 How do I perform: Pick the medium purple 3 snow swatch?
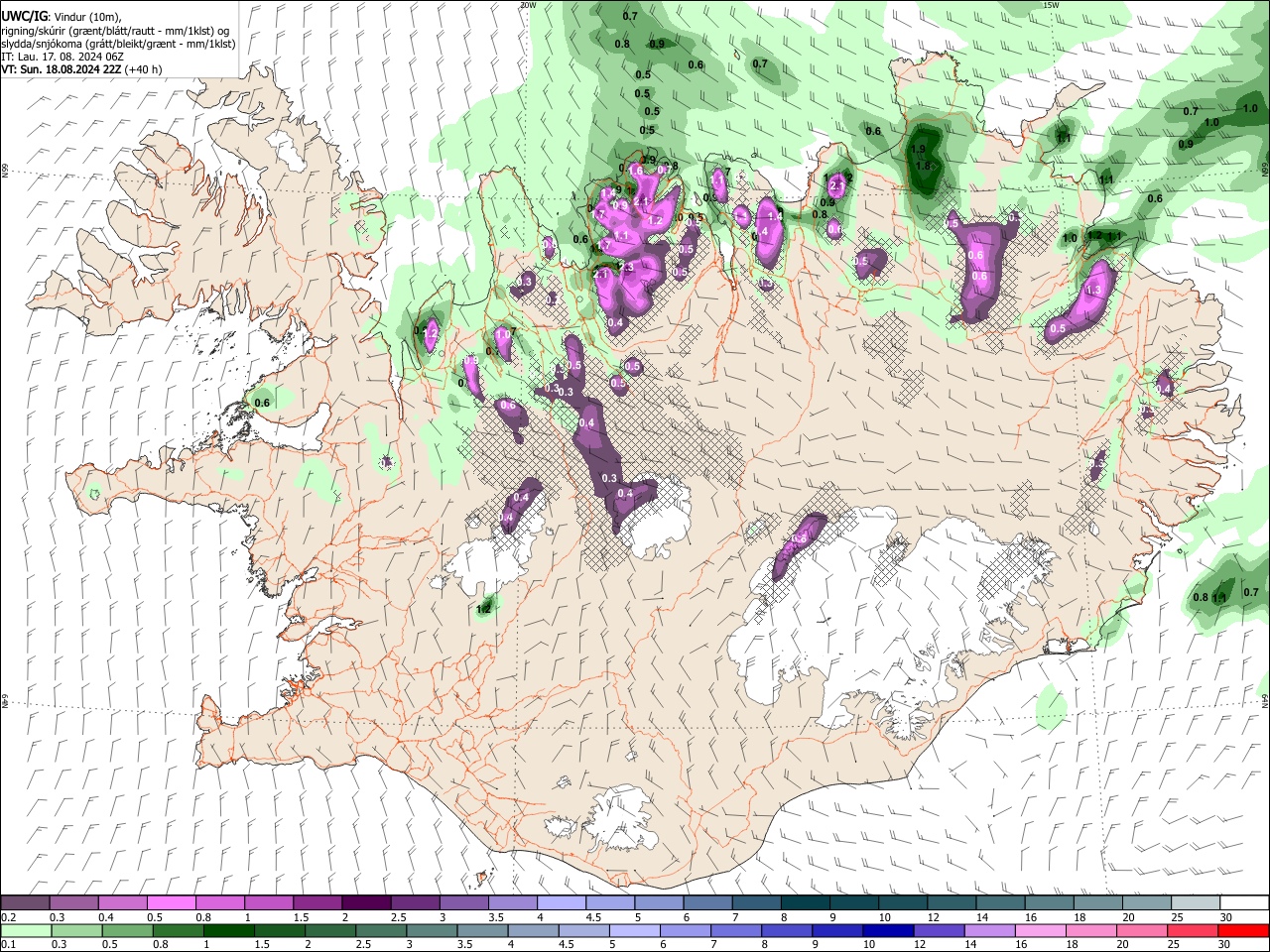pyautogui.click(x=464, y=903)
